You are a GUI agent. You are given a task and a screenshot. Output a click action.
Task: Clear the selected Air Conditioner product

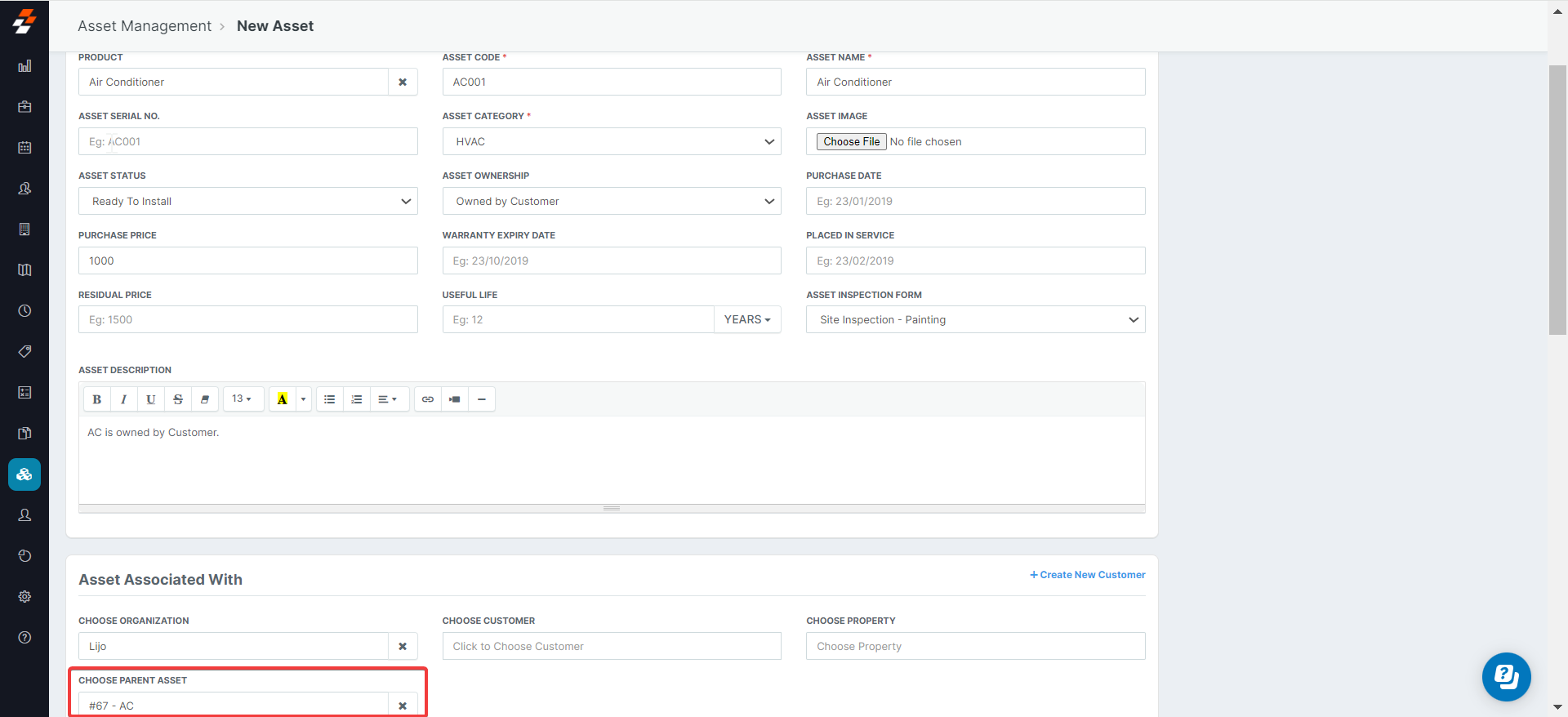(x=403, y=82)
